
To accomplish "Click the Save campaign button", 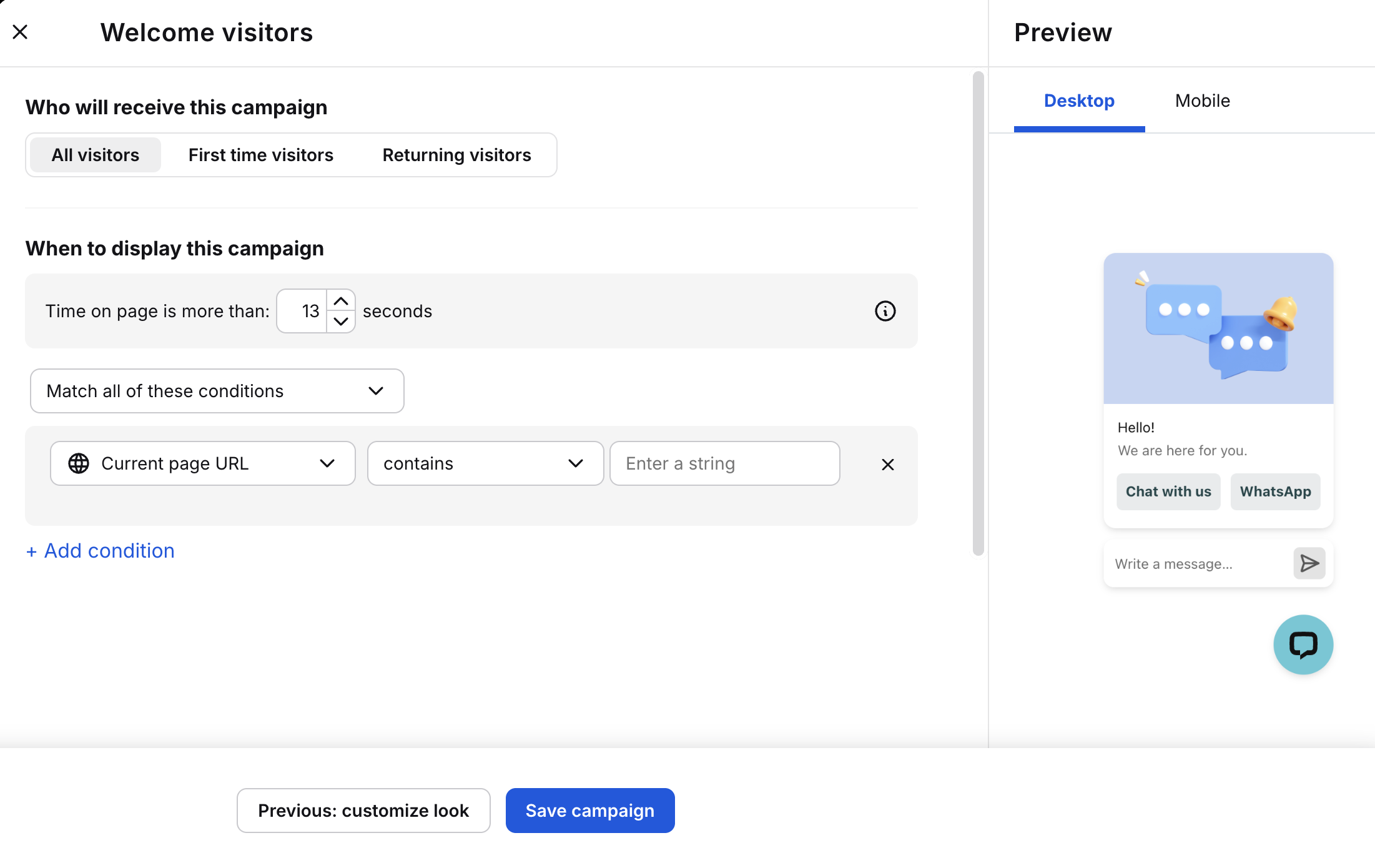I will coord(589,811).
